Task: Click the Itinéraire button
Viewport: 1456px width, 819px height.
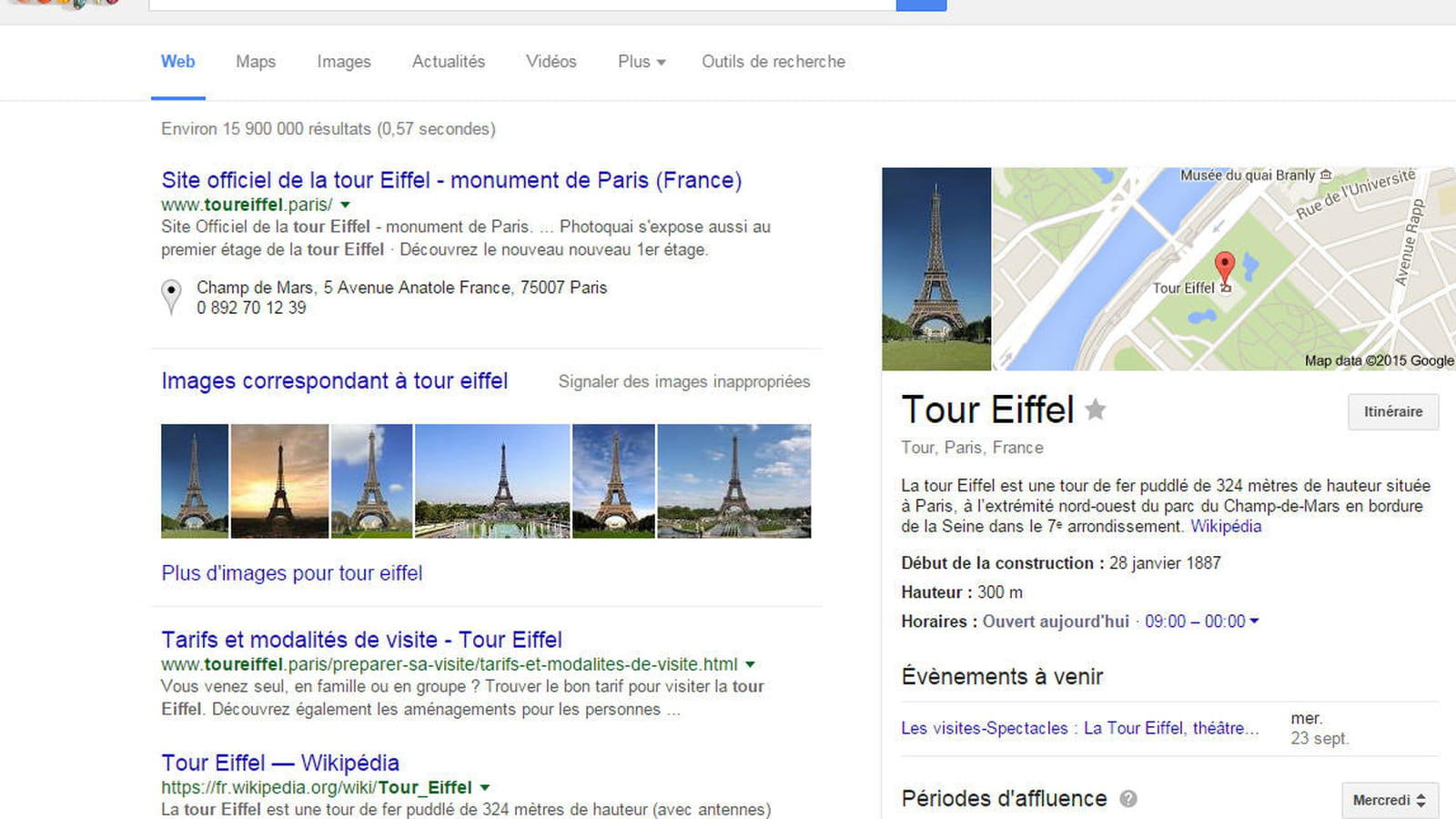Action: pyautogui.click(x=1393, y=411)
